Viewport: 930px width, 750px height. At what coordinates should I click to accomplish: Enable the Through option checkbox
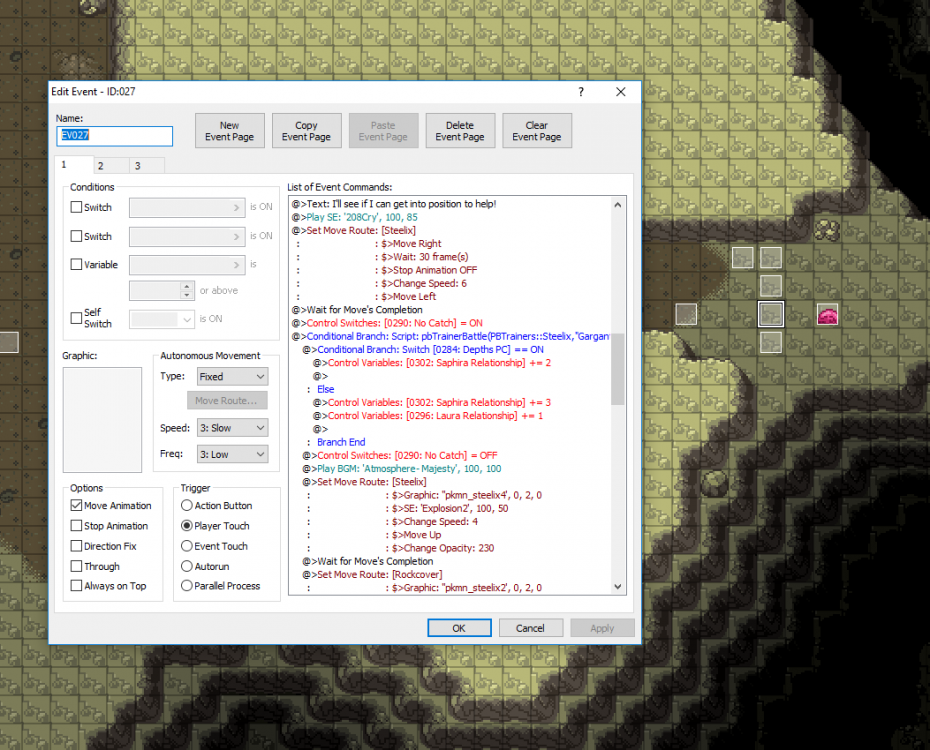pos(77,566)
